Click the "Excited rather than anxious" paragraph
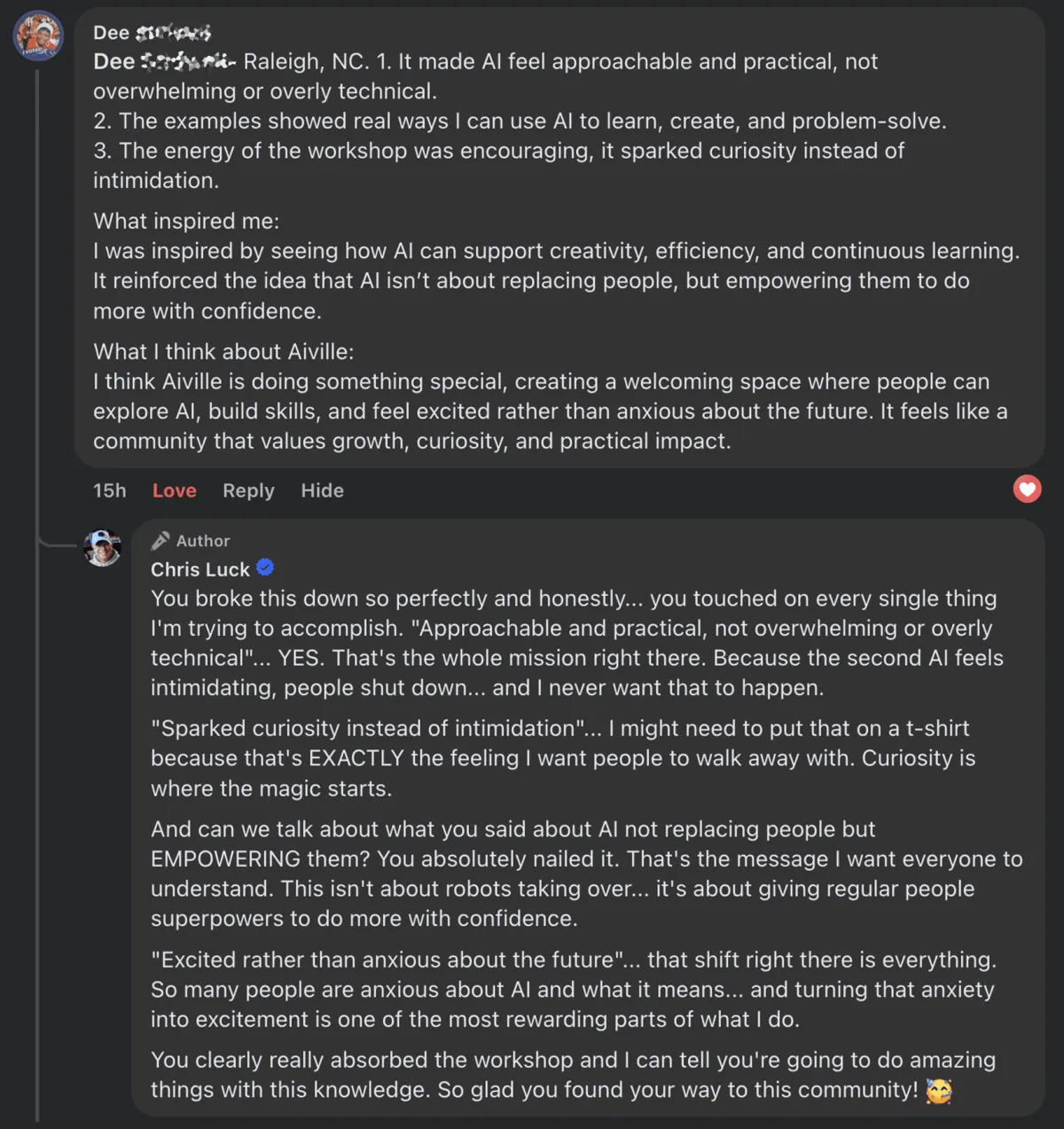 (x=573, y=990)
